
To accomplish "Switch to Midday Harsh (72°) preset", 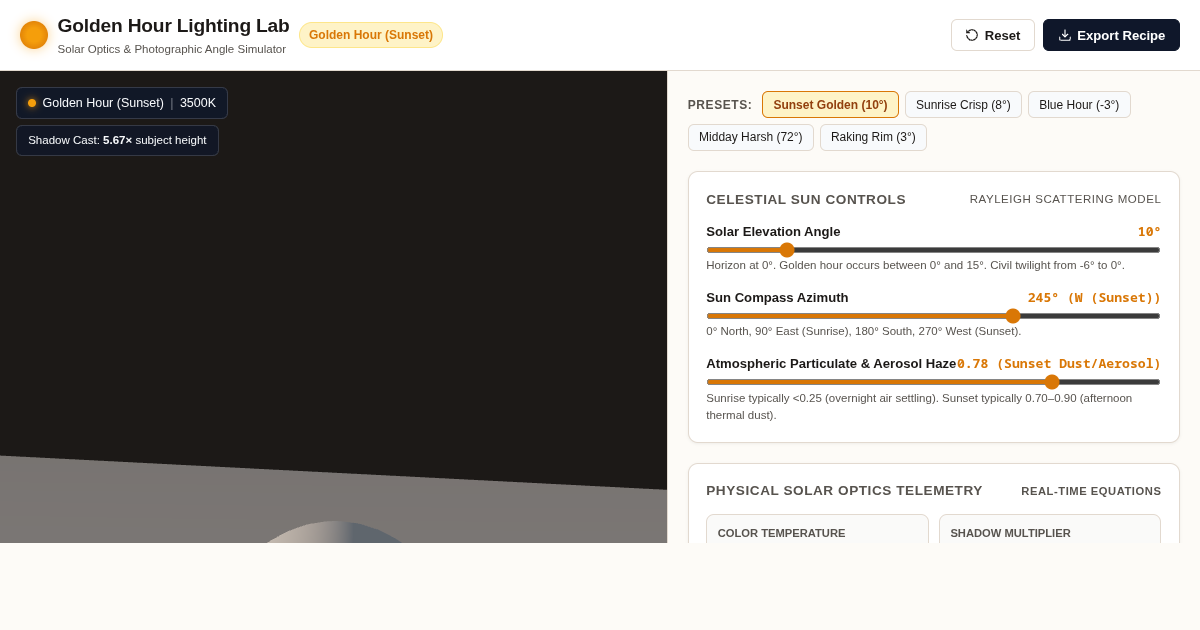I will click(x=750, y=137).
